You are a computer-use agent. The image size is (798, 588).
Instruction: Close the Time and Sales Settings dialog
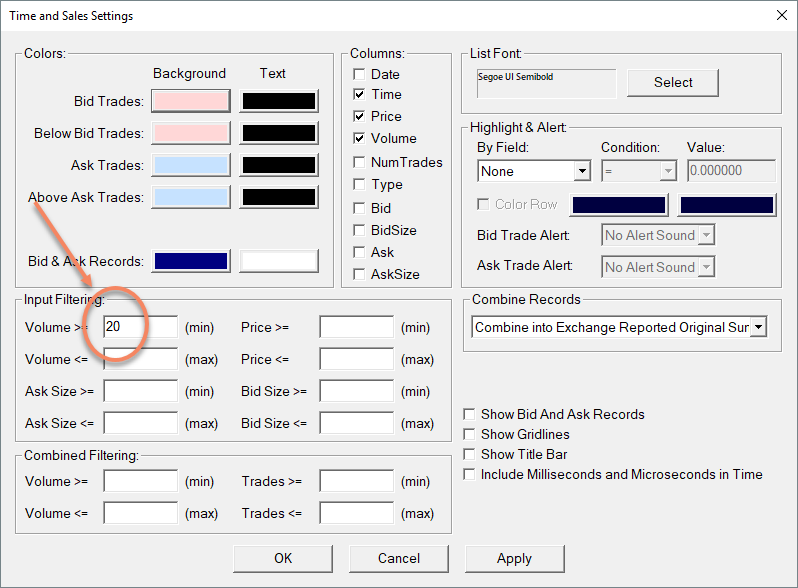point(782,15)
